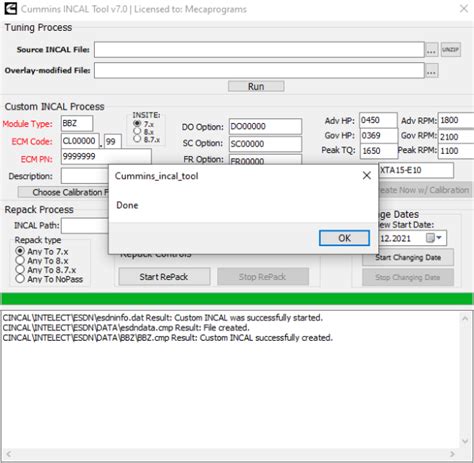Click the log scroll down arrow
The height and width of the screenshot is (463, 474).
coord(465,441)
